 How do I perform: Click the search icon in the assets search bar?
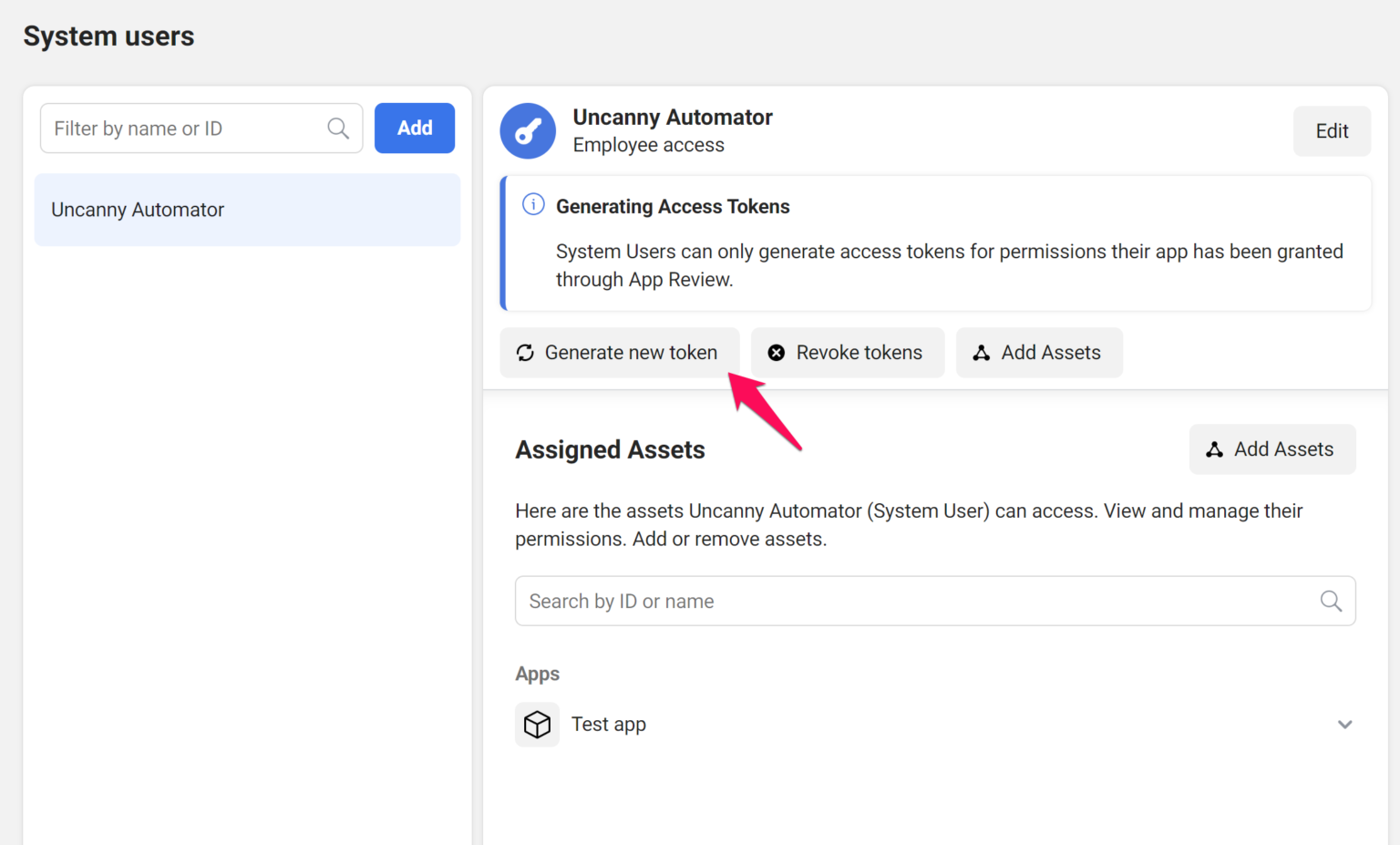pyautogui.click(x=1331, y=601)
